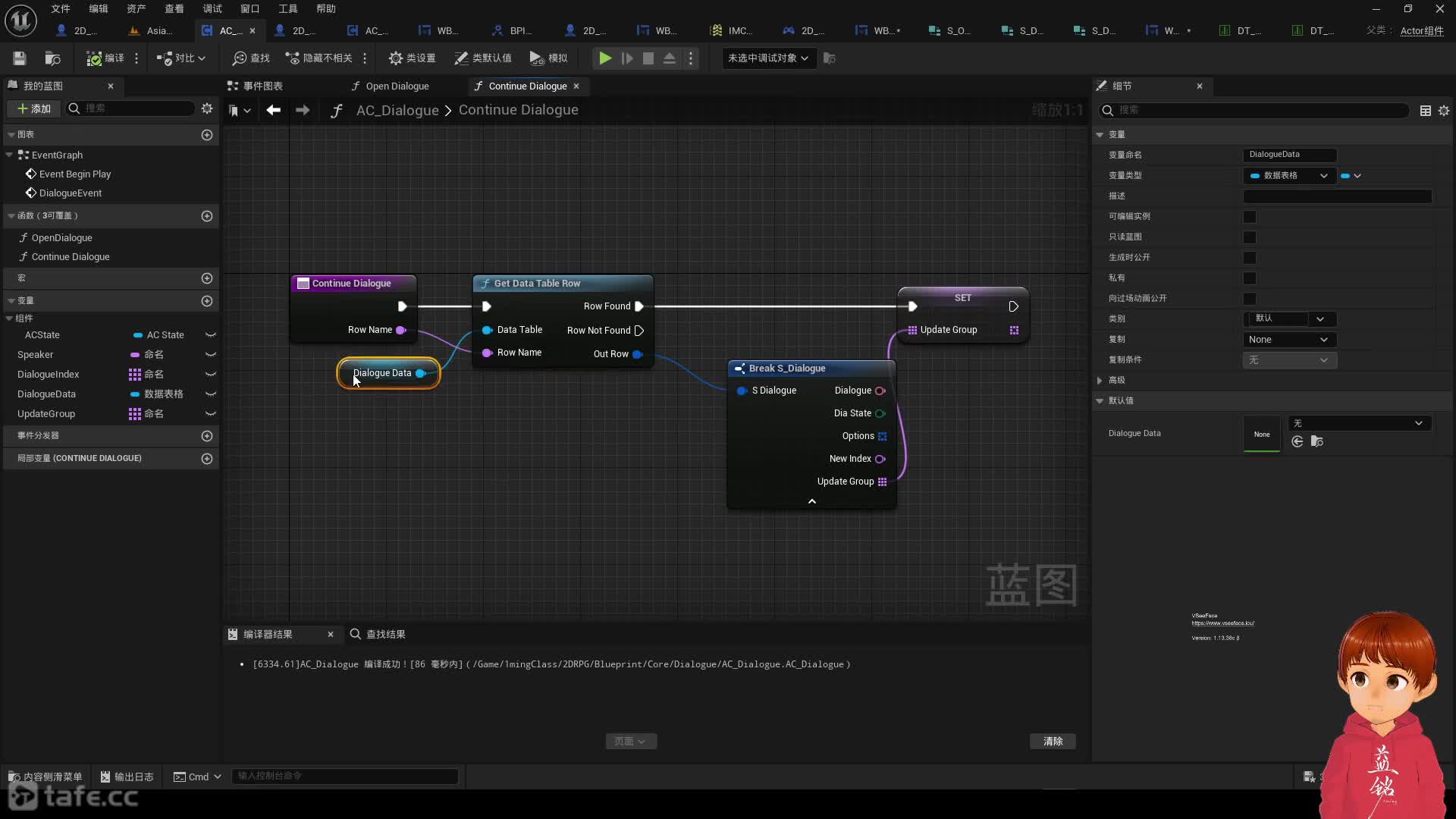Toggle visibility eye for UpdateGroup variable

(x=211, y=414)
